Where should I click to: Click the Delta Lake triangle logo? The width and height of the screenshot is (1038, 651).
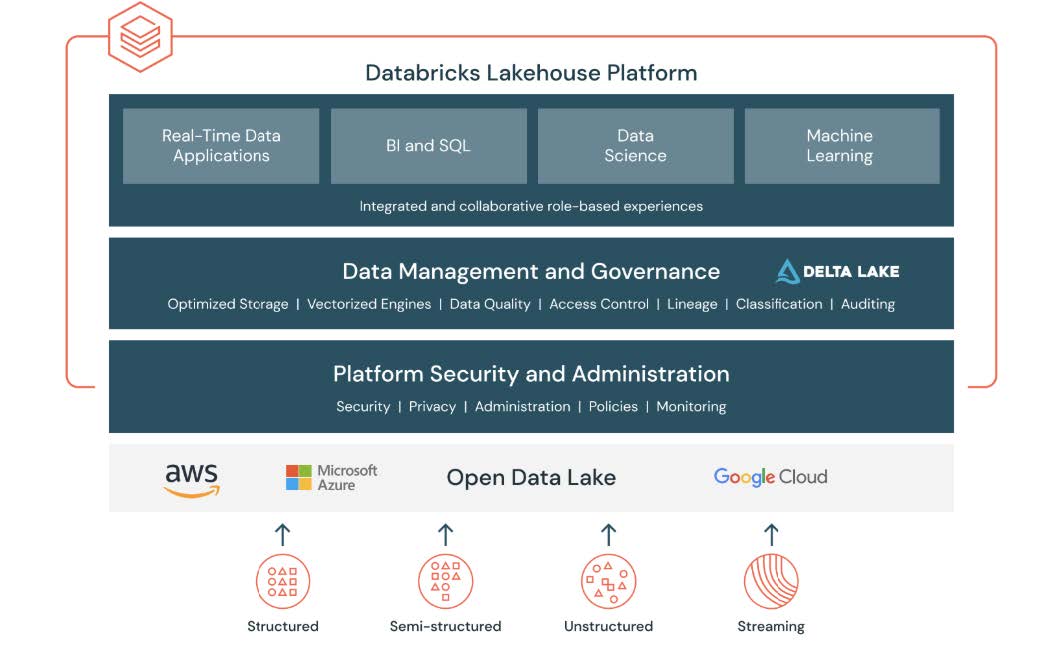[x=787, y=272]
